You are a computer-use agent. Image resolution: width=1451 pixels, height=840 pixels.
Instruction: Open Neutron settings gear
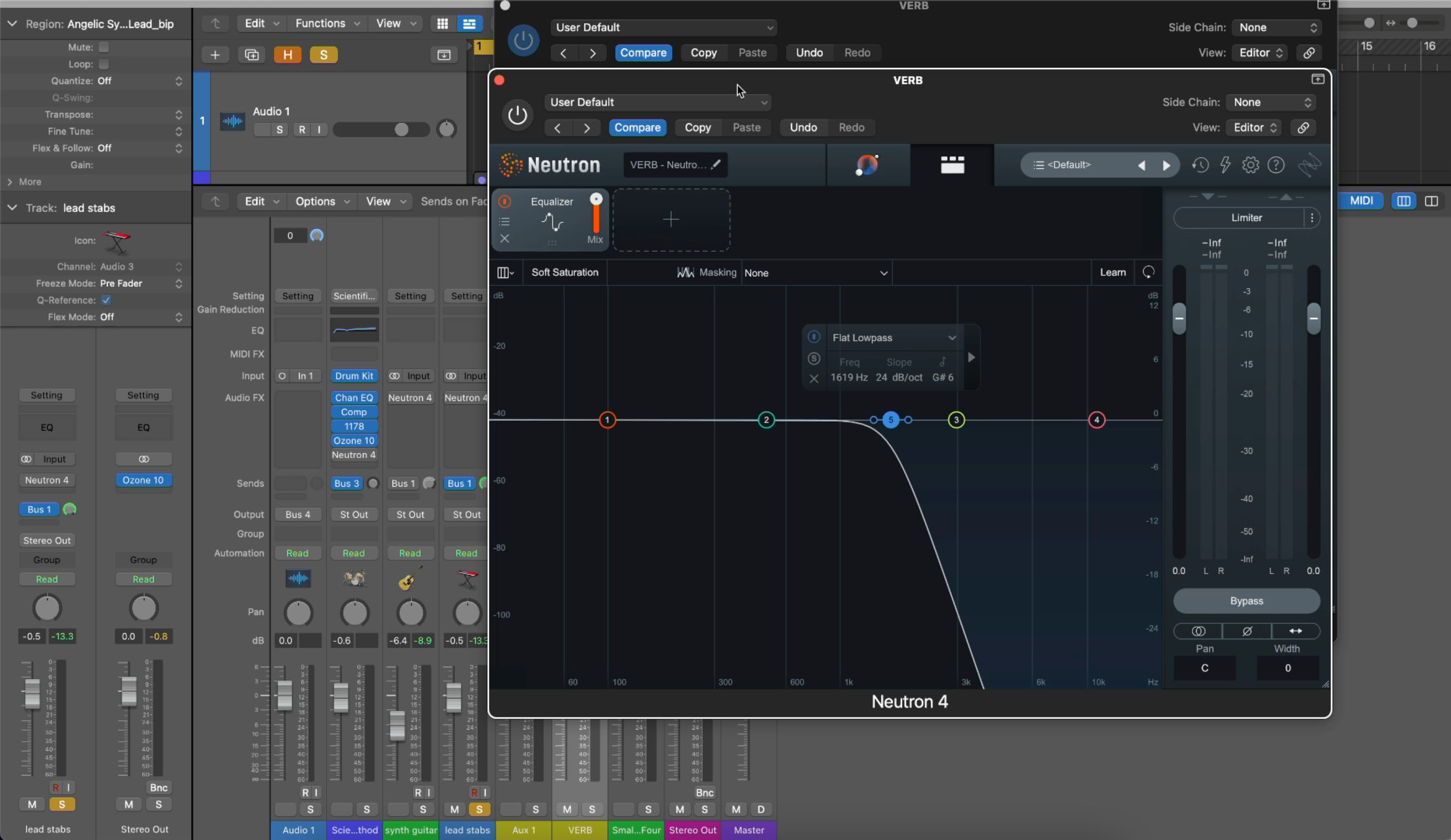pyautogui.click(x=1251, y=165)
